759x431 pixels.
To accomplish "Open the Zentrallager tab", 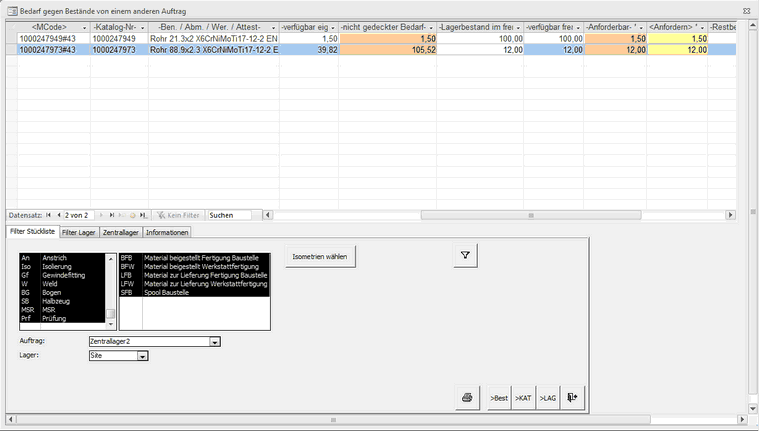I will tap(121, 232).
